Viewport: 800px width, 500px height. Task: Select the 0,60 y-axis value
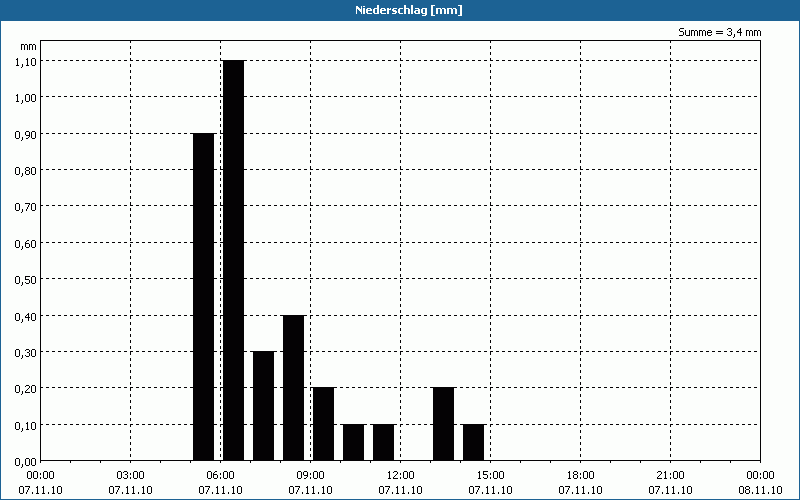26,244
